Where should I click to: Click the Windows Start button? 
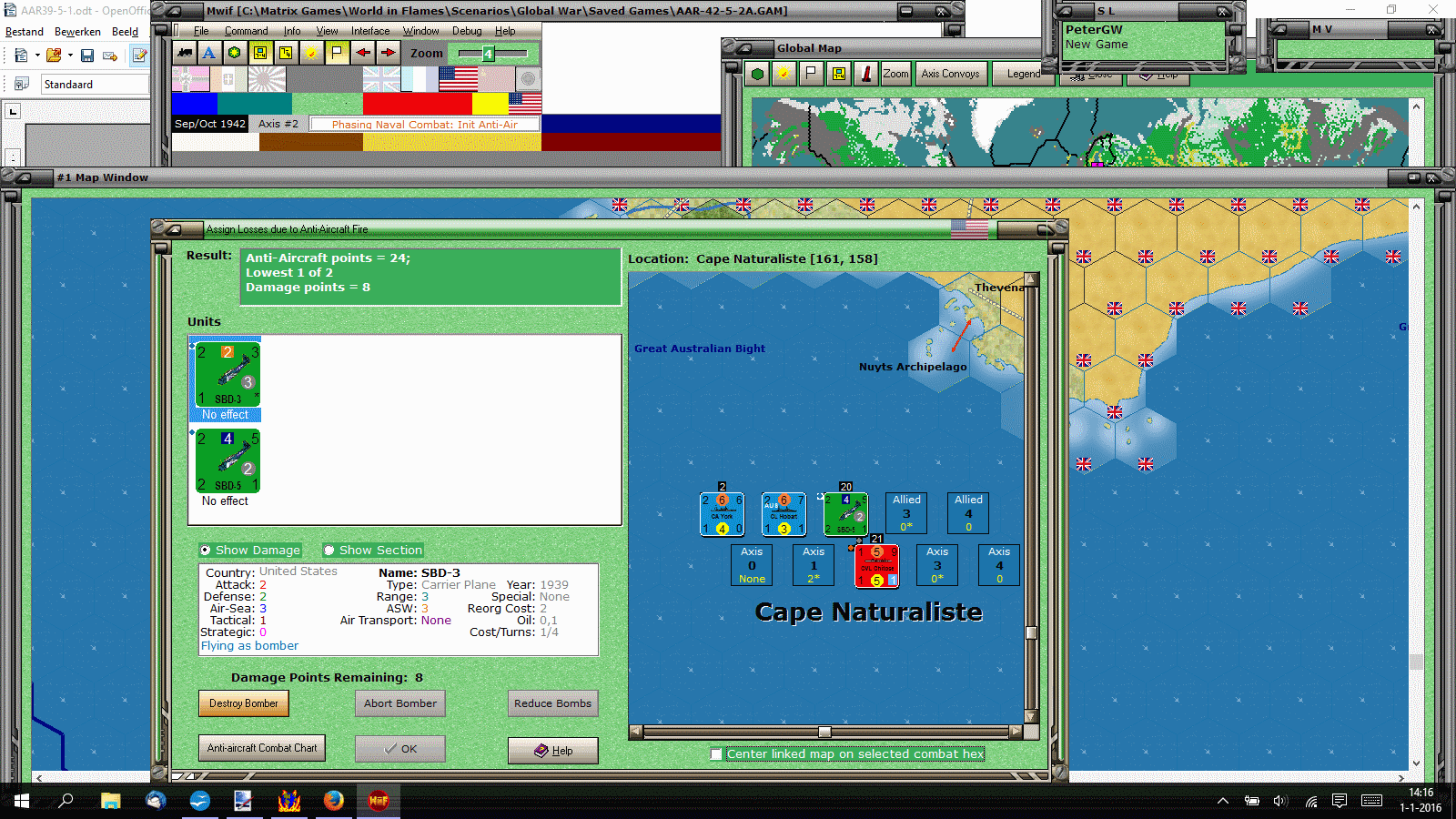point(22,800)
